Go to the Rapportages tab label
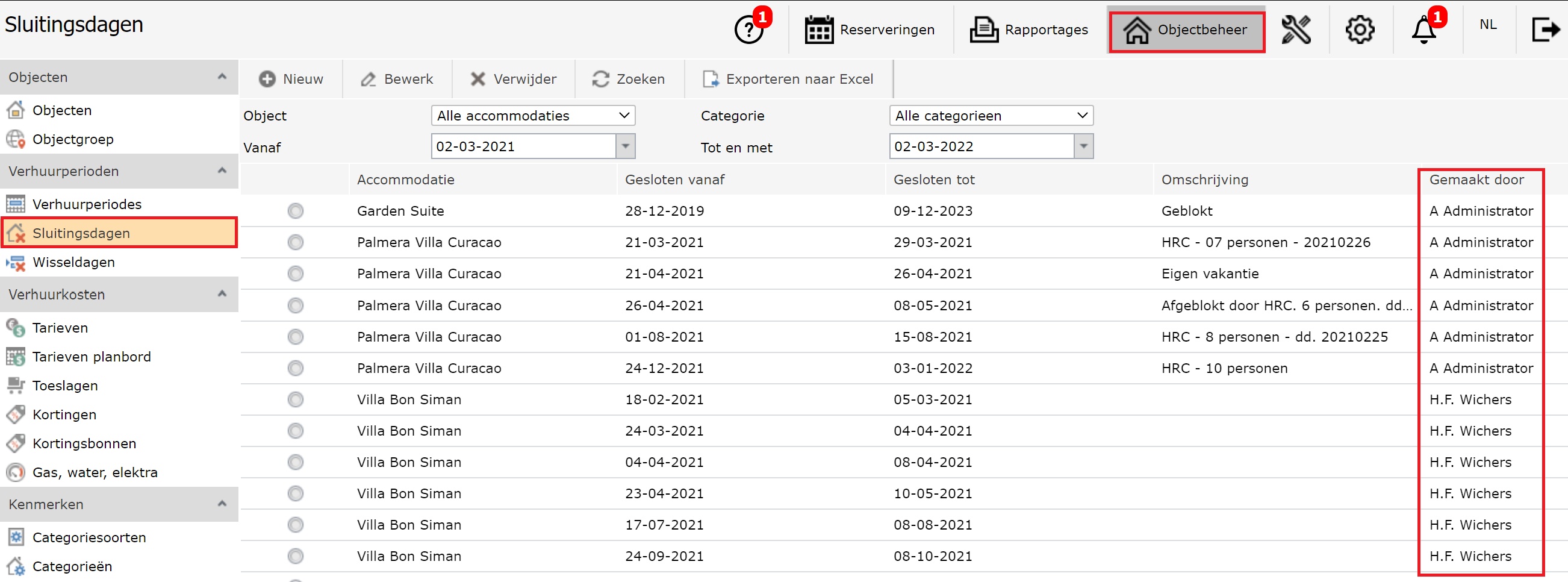This screenshot has height=582, width=1568. click(x=1047, y=30)
